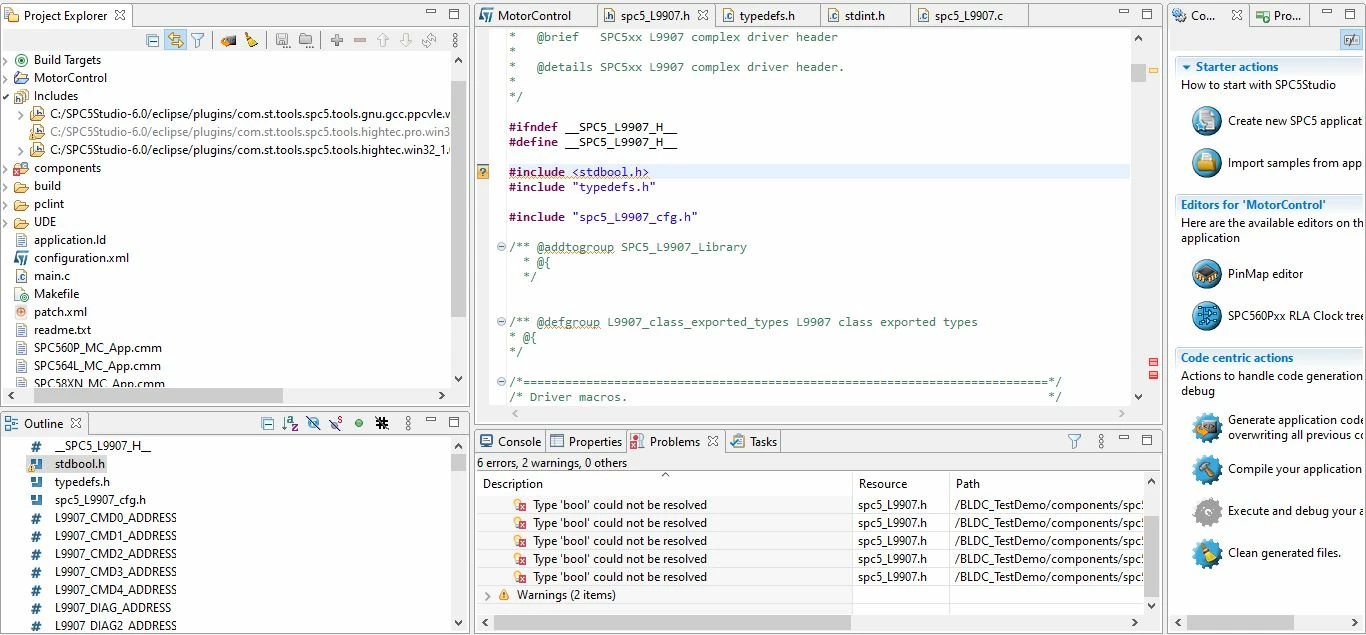Toggle hide fields in Outline toolbar
Image resolution: width=1366 pixels, height=635 pixels.
(313, 423)
